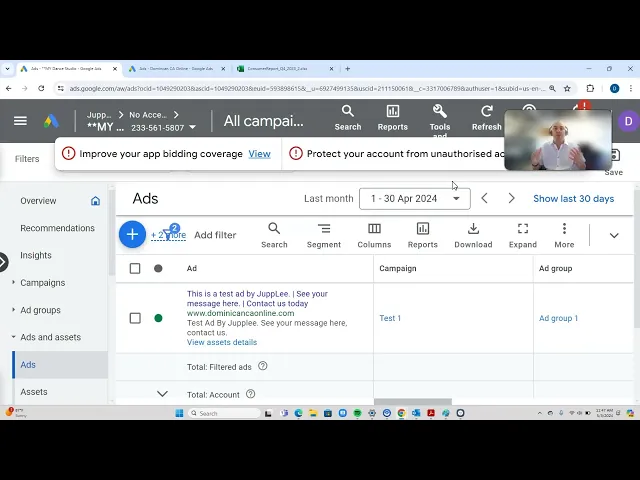The height and width of the screenshot is (480, 640).
Task: Open account selector 233-561-5807 dropdown
Action: click(163, 128)
